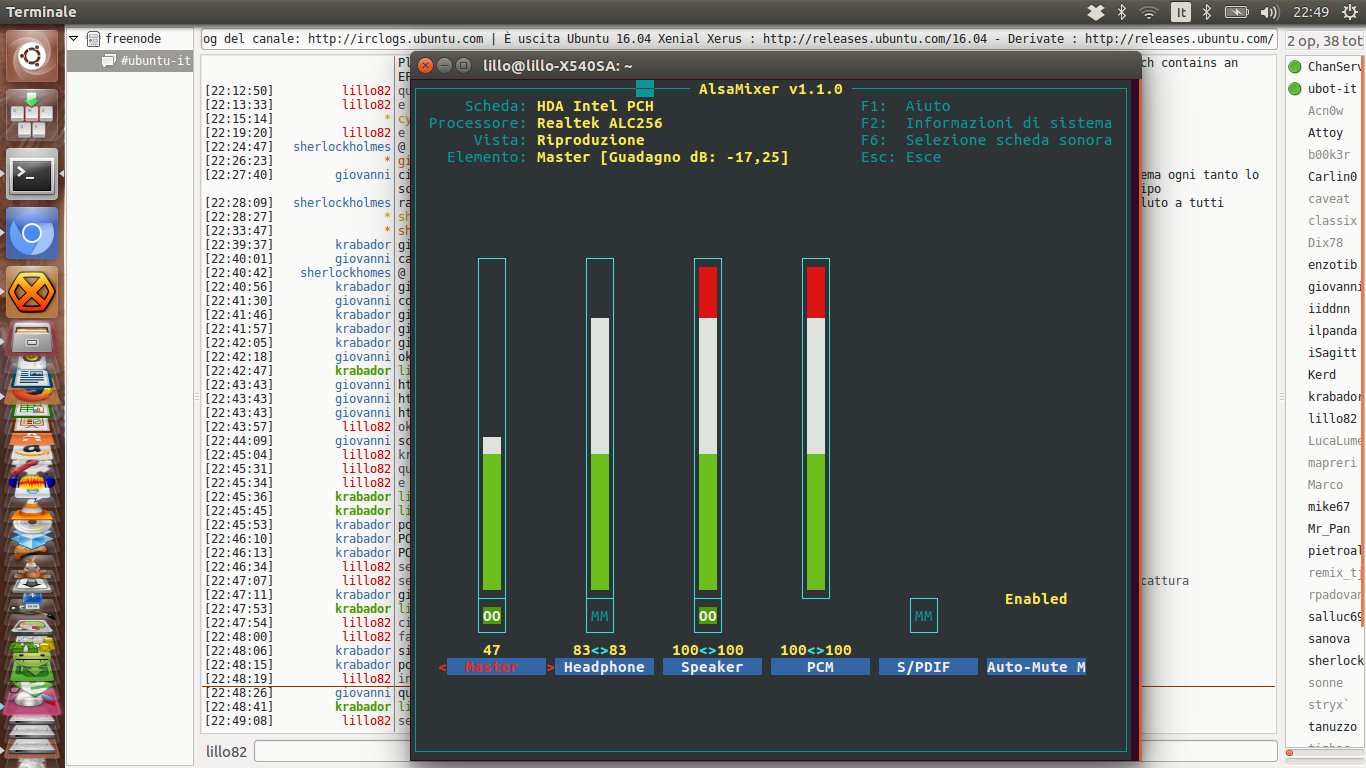Image resolution: width=1366 pixels, height=768 pixels.
Task: Open XChat orange X icon in dock
Action: (32, 294)
